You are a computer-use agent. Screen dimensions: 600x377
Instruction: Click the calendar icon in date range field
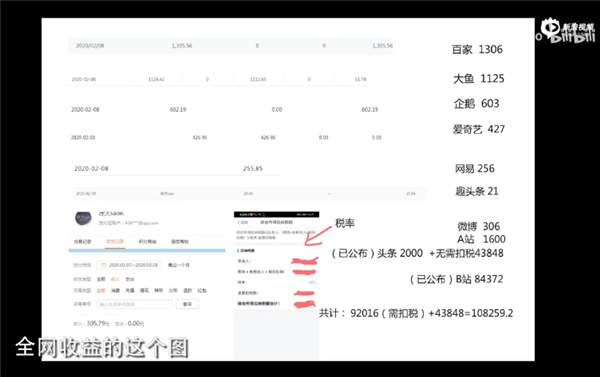[x=103, y=265]
